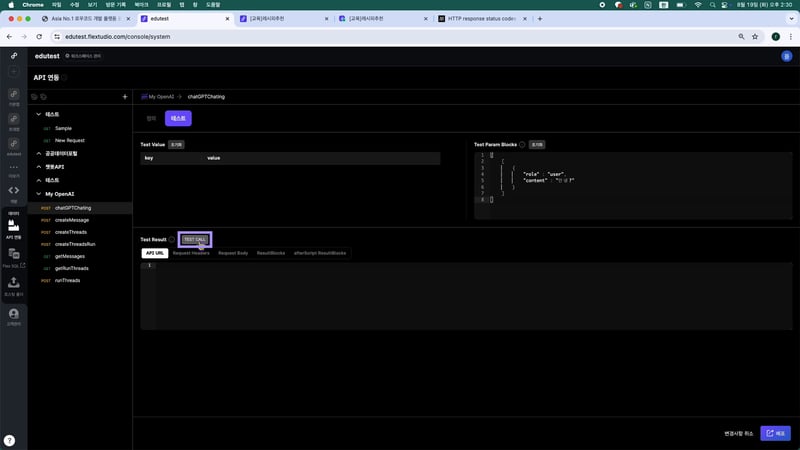Viewport: 800px width, 450px height.
Task: Click the plus icon to add API
Action: click(x=124, y=97)
